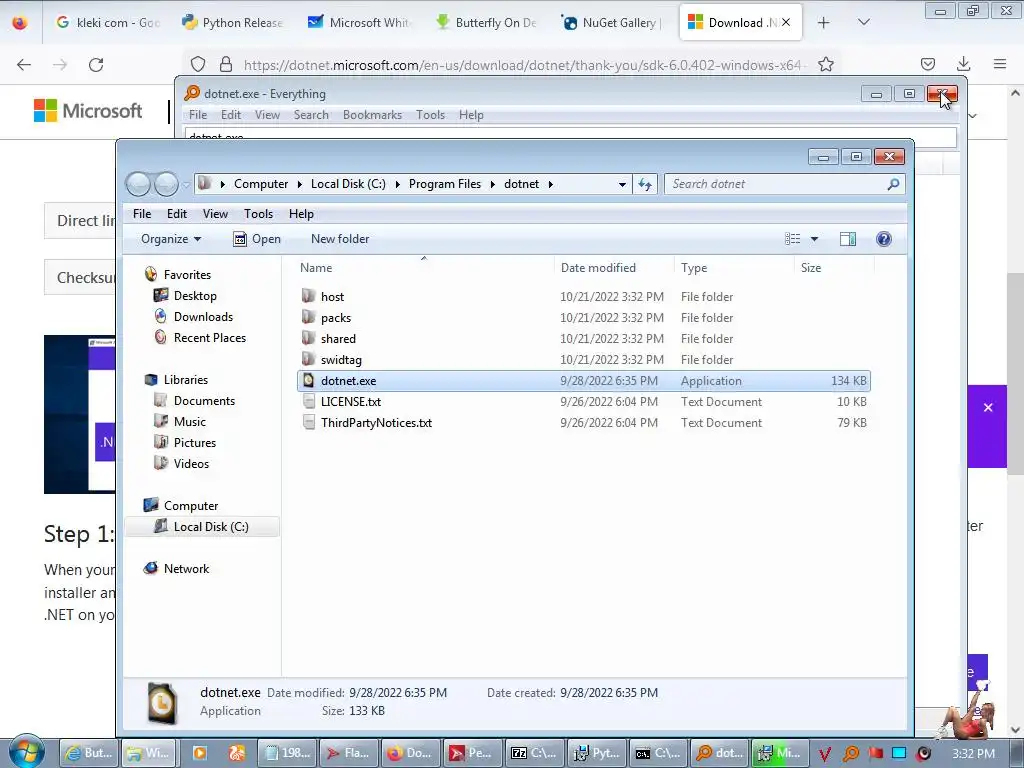Select the dotnet.exe application icon

308,380
